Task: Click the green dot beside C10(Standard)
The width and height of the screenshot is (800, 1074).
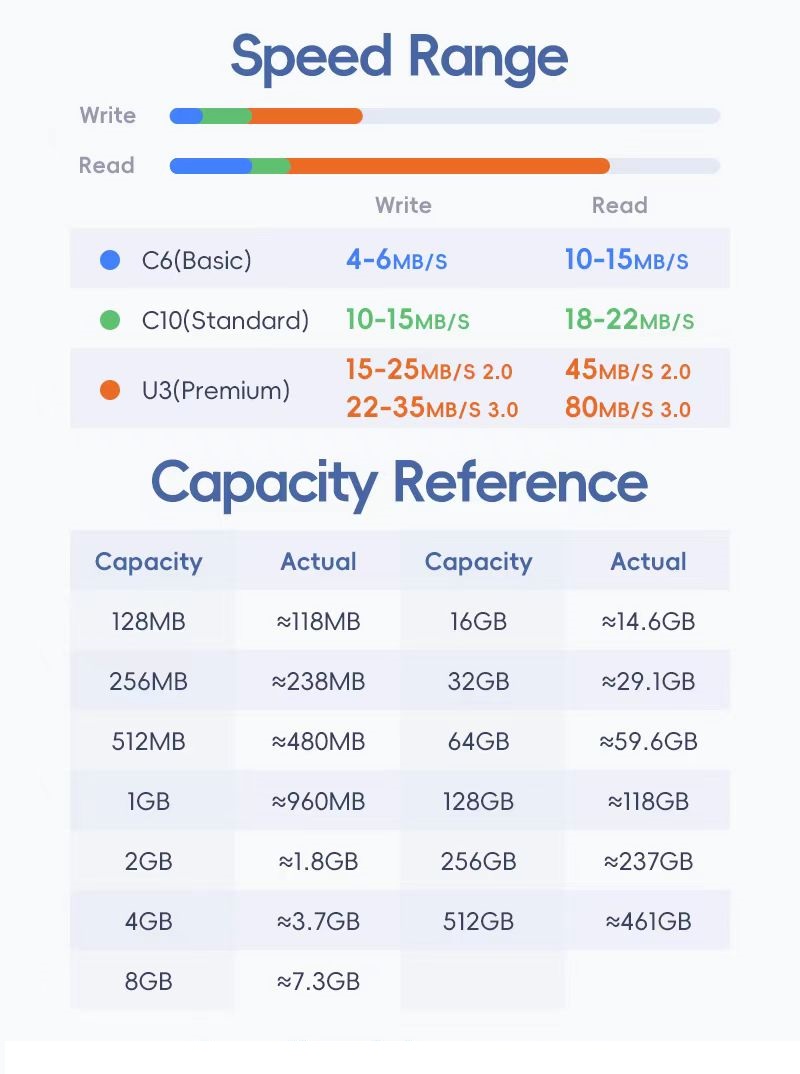Action: (x=111, y=321)
